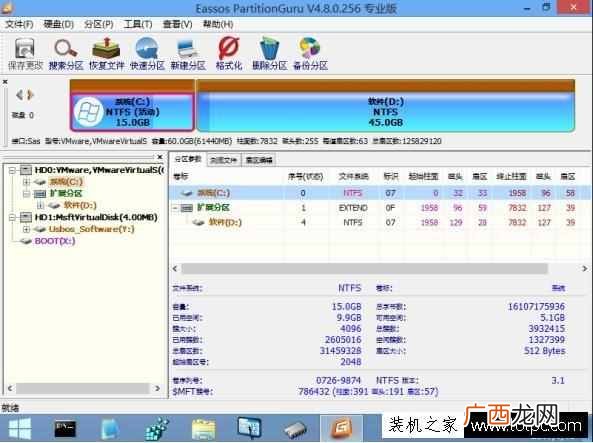Switch to the 扇区编辑 tab
Screen dimensions: 593x443
coord(259,160)
